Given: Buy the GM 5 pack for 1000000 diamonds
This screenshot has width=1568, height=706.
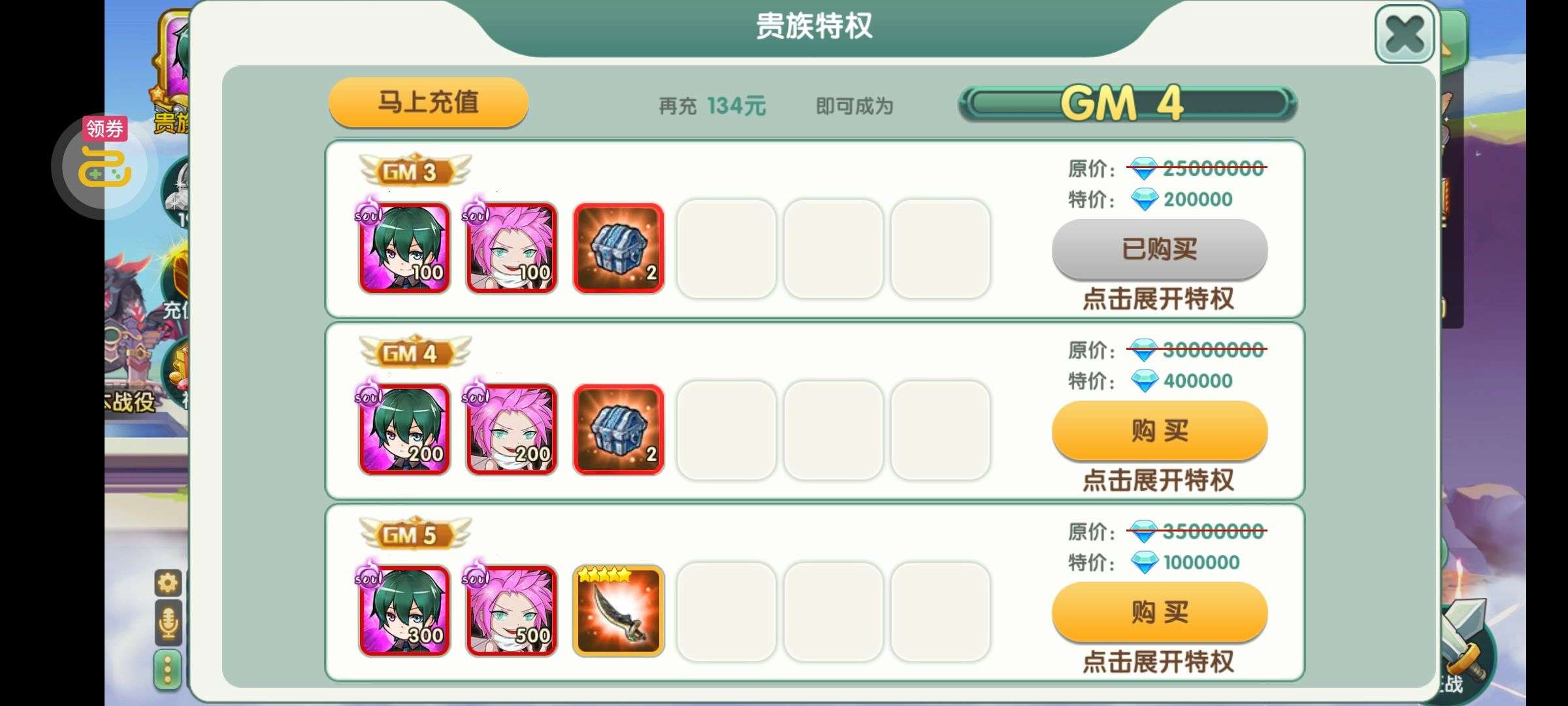Looking at the screenshot, I should coord(1160,613).
